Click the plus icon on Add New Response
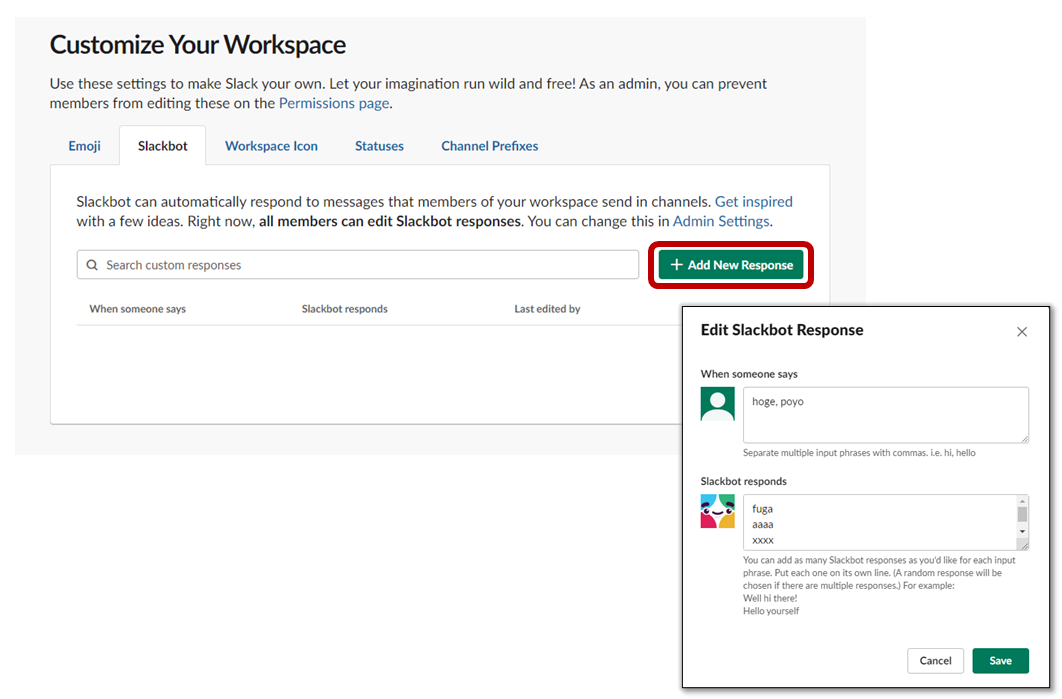 [x=676, y=264]
